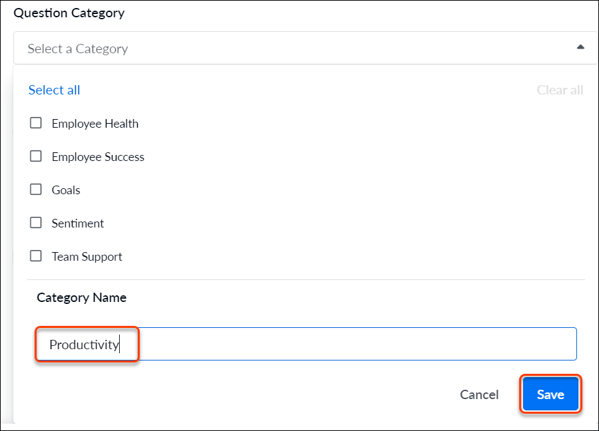Toggle the Sentiment checkbox
Screen dimensions: 599x431
tap(36, 222)
